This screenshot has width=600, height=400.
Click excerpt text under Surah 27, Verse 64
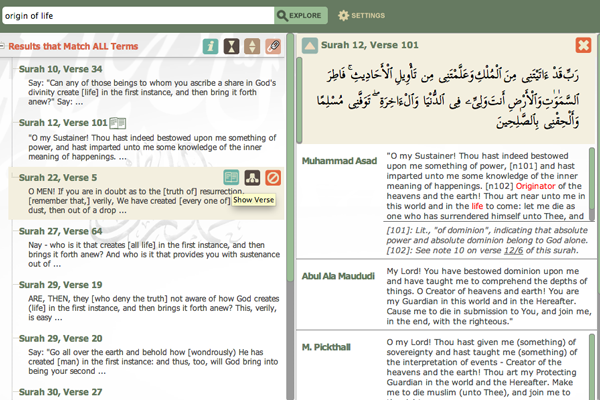(x=154, y=255)
